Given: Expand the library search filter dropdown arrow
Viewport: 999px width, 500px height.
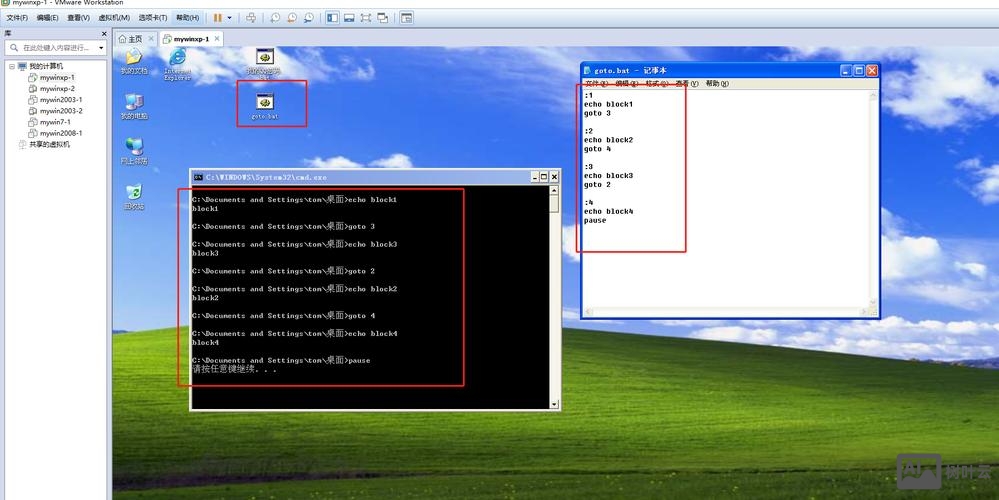Looking at the screenshot, I should tap(101, 47).
